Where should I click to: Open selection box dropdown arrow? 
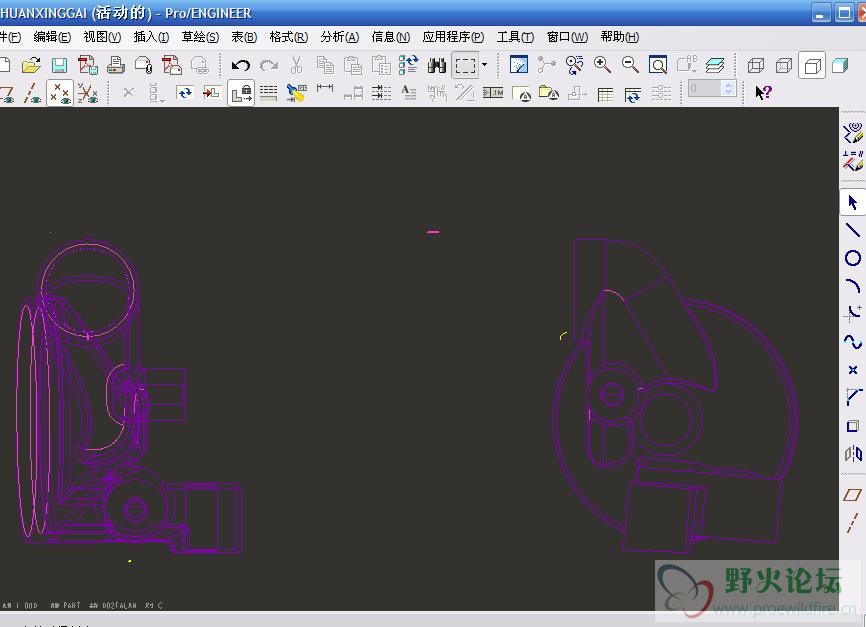[484, 65]
